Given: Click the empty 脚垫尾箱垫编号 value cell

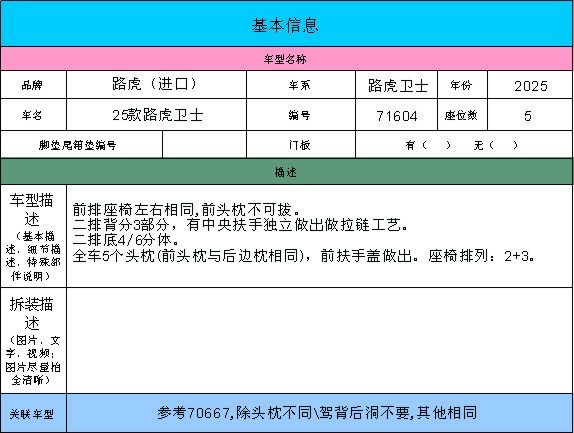Looking at the screenshot, I should pyautogui.click(x=204, y=145).
